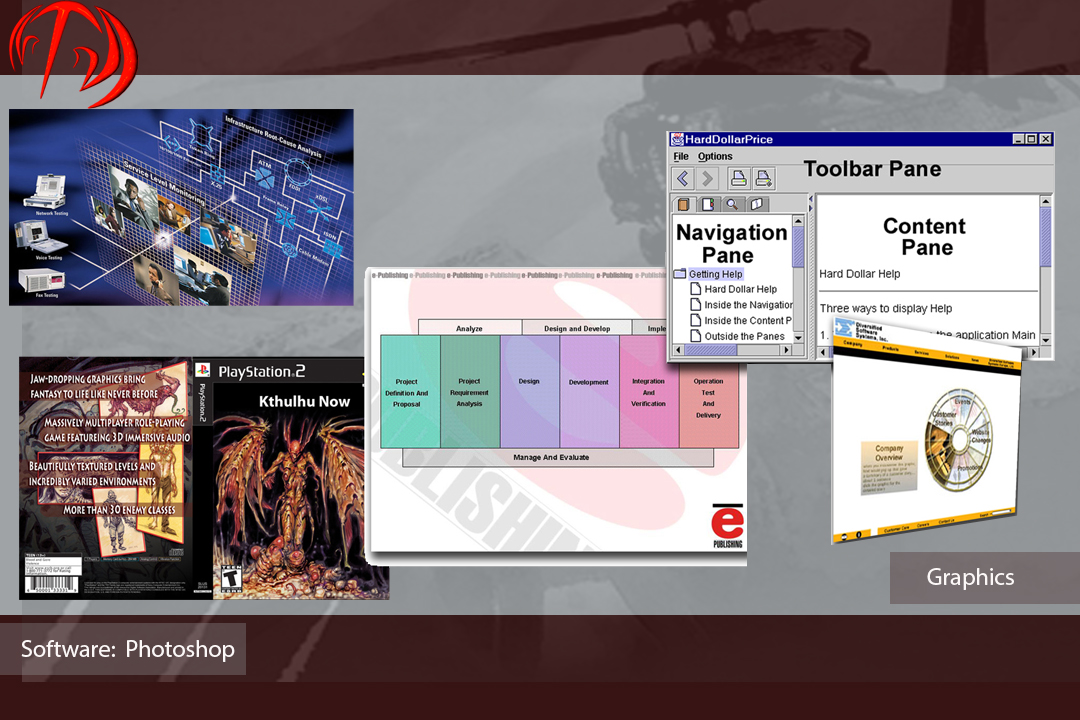Image resolution: width=1080 pixels, height=720 pixels.
Task: Click the Events segment on the wheel
Action: click(x=962, y=402)
